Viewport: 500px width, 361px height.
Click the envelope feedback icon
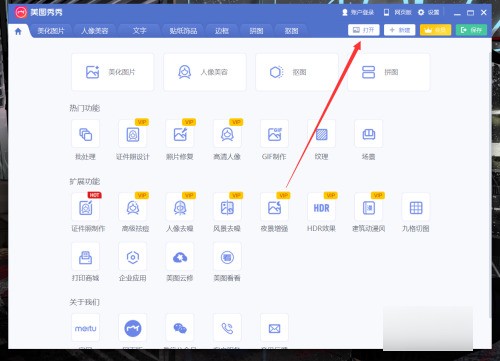click(274, 328)
